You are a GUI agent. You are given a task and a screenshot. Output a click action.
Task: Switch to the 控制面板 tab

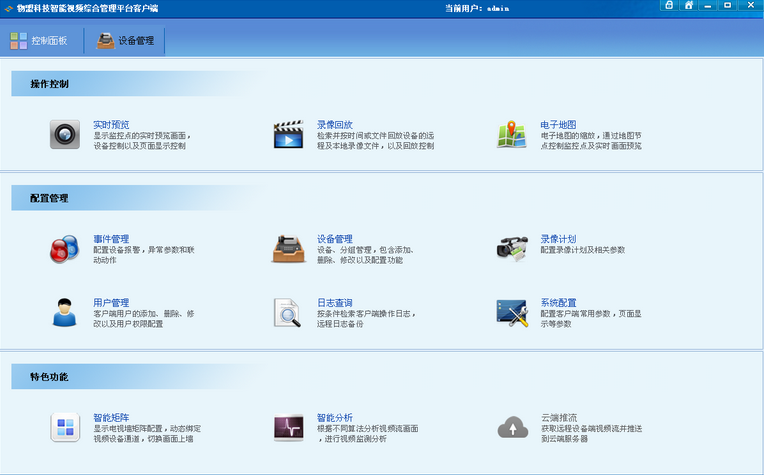pyautogui.click(x=39, y=41)
